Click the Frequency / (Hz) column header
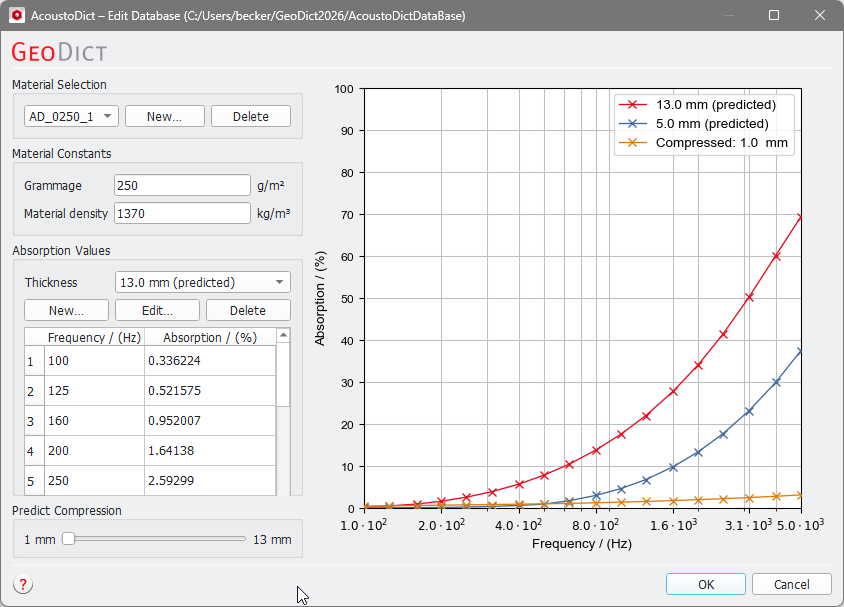 click(x=94, y=337)
